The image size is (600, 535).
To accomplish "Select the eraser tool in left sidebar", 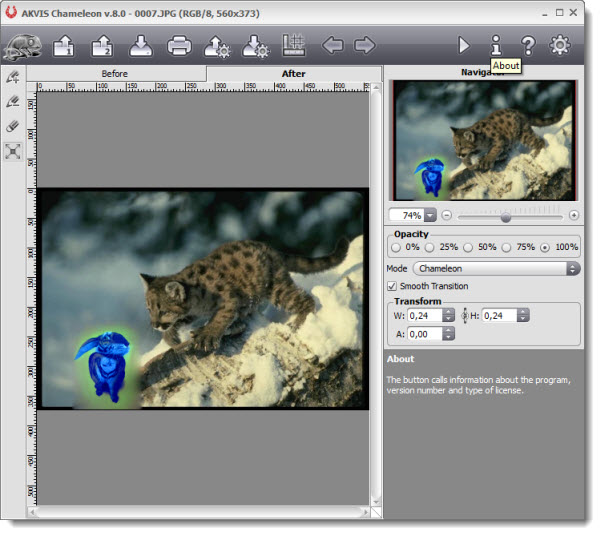I will (x=13, y=126).
